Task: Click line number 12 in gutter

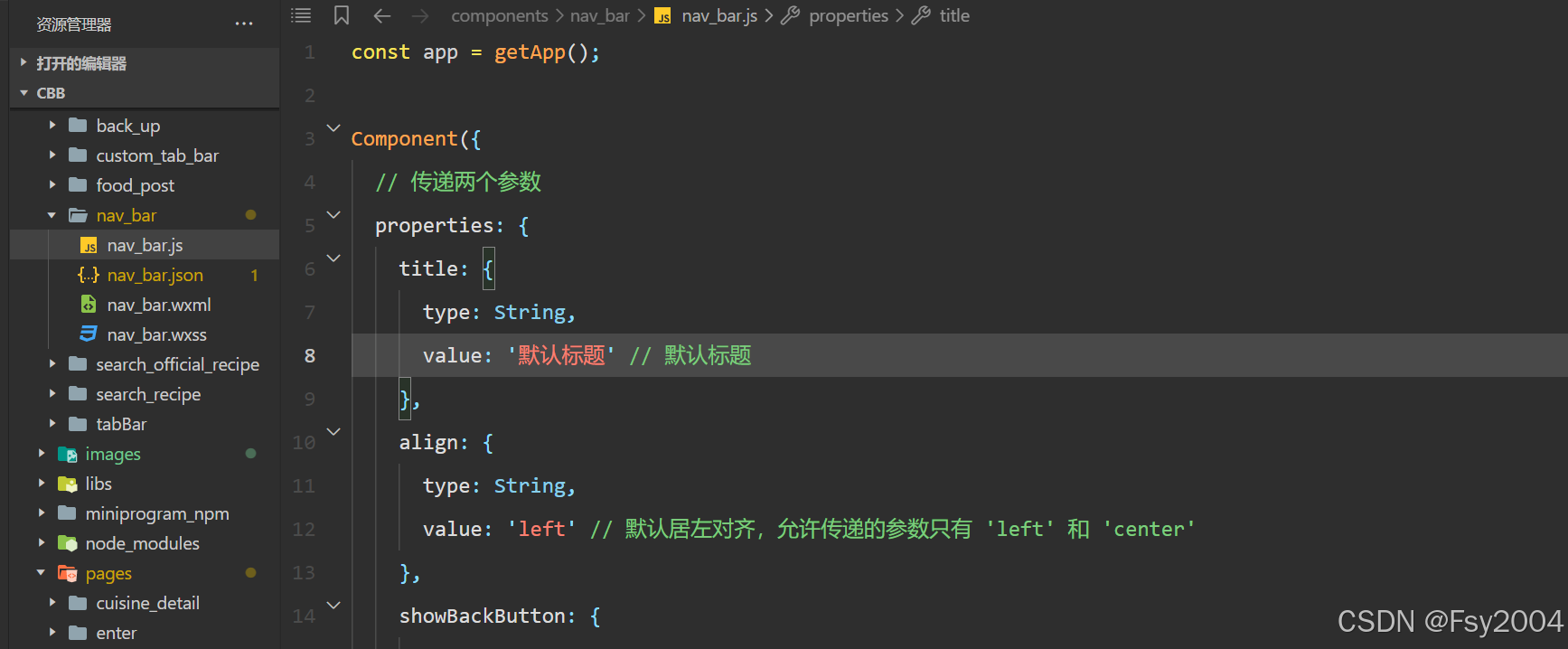Action: point(304,529)
